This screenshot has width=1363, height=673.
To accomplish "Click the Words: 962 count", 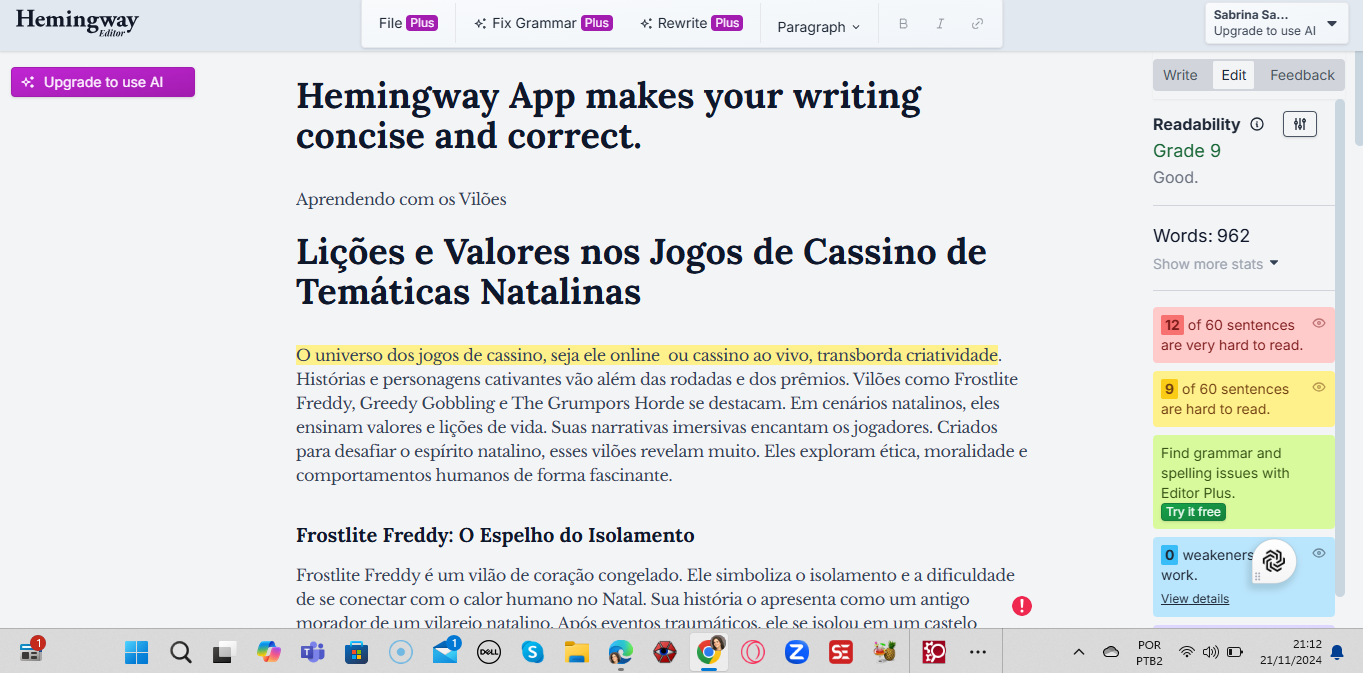I will click(x=1202, y=236).
